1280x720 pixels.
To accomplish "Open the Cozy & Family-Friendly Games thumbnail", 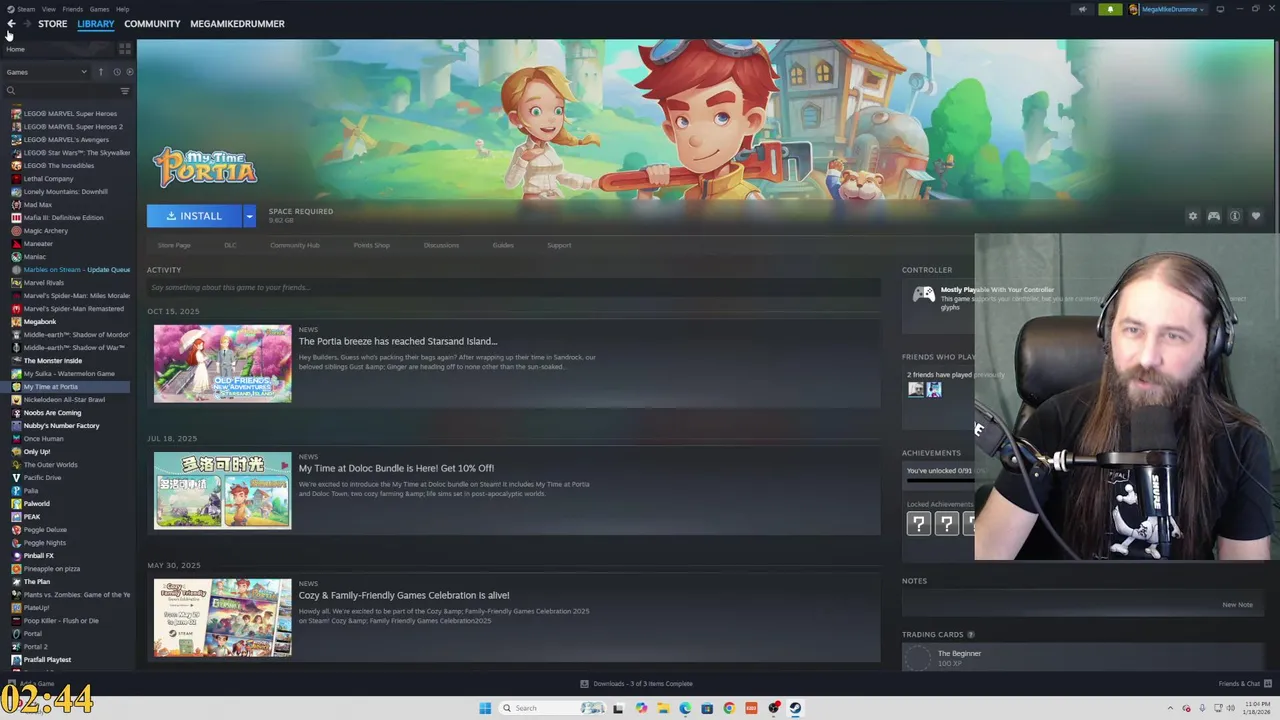I will click(222, 617).
